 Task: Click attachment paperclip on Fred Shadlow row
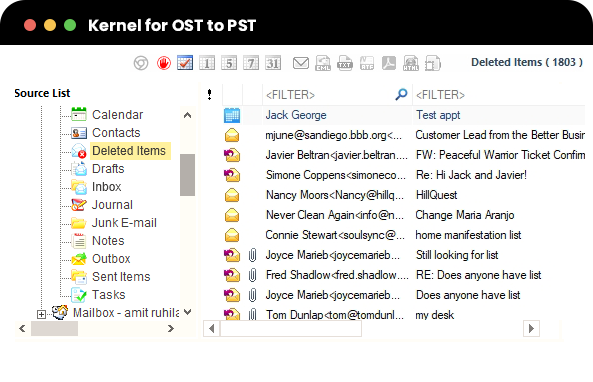pos(252,275)
